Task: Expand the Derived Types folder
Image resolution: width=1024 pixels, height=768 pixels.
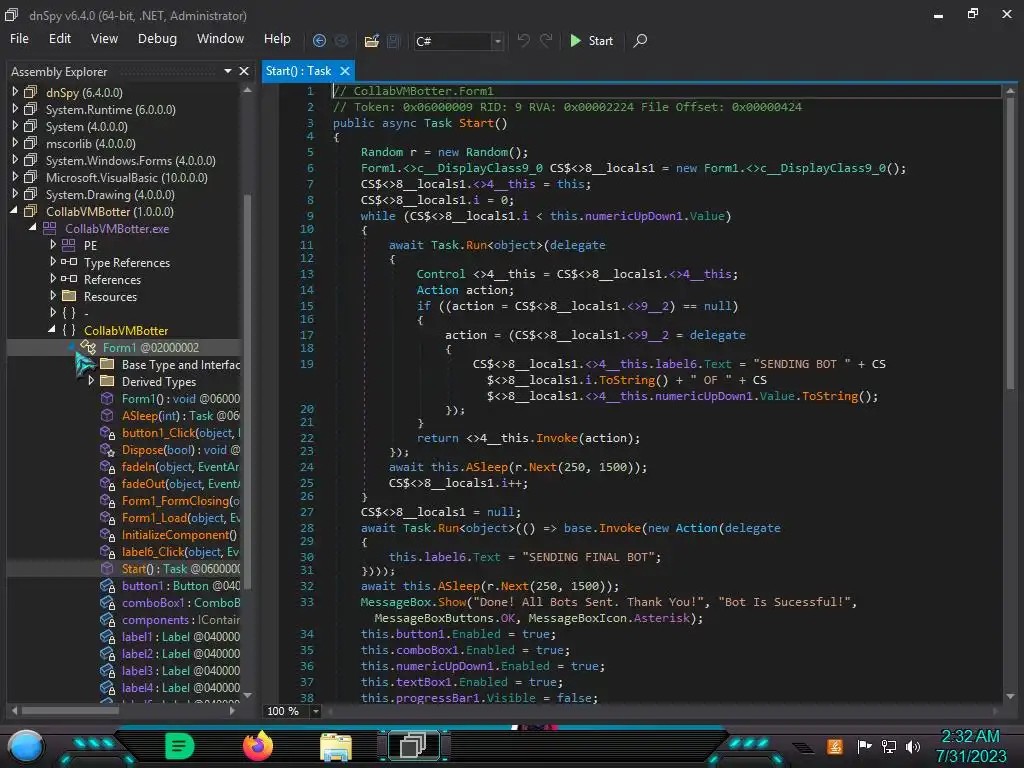Action: tap(91, 381)
